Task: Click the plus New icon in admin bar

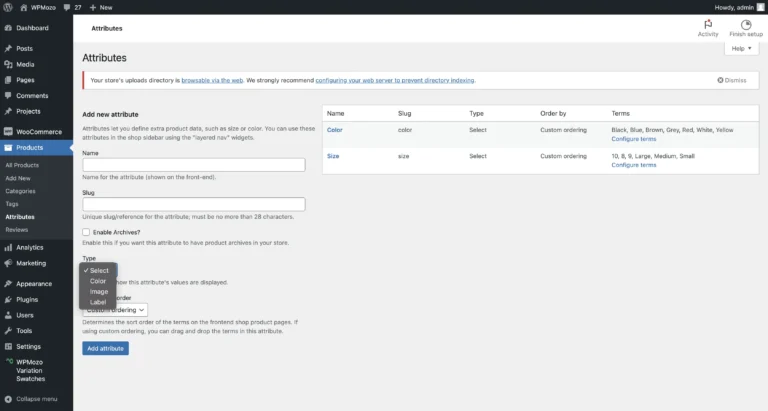Action: coord(93,7)
